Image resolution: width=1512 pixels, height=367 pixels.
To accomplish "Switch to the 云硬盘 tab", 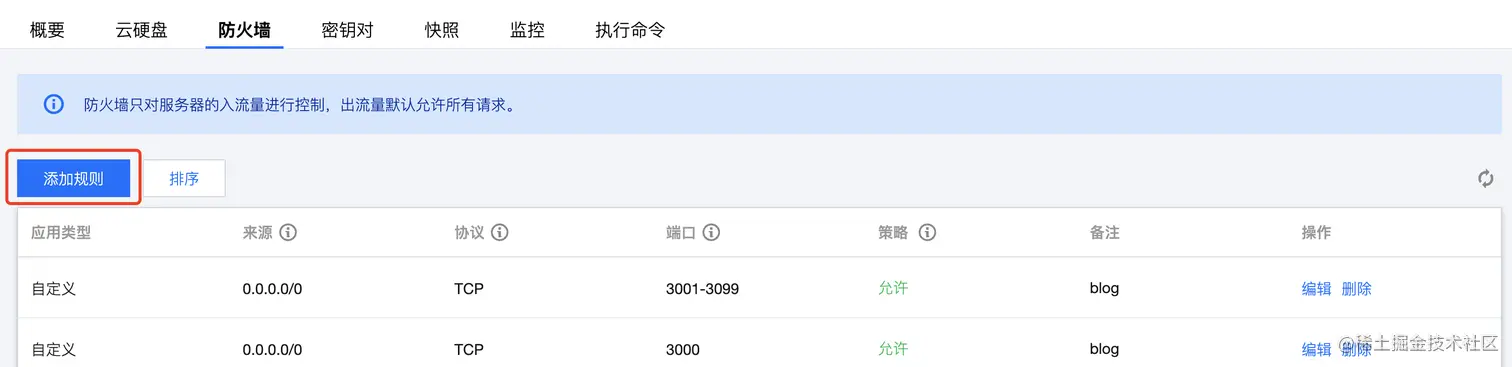I will 141,30.
